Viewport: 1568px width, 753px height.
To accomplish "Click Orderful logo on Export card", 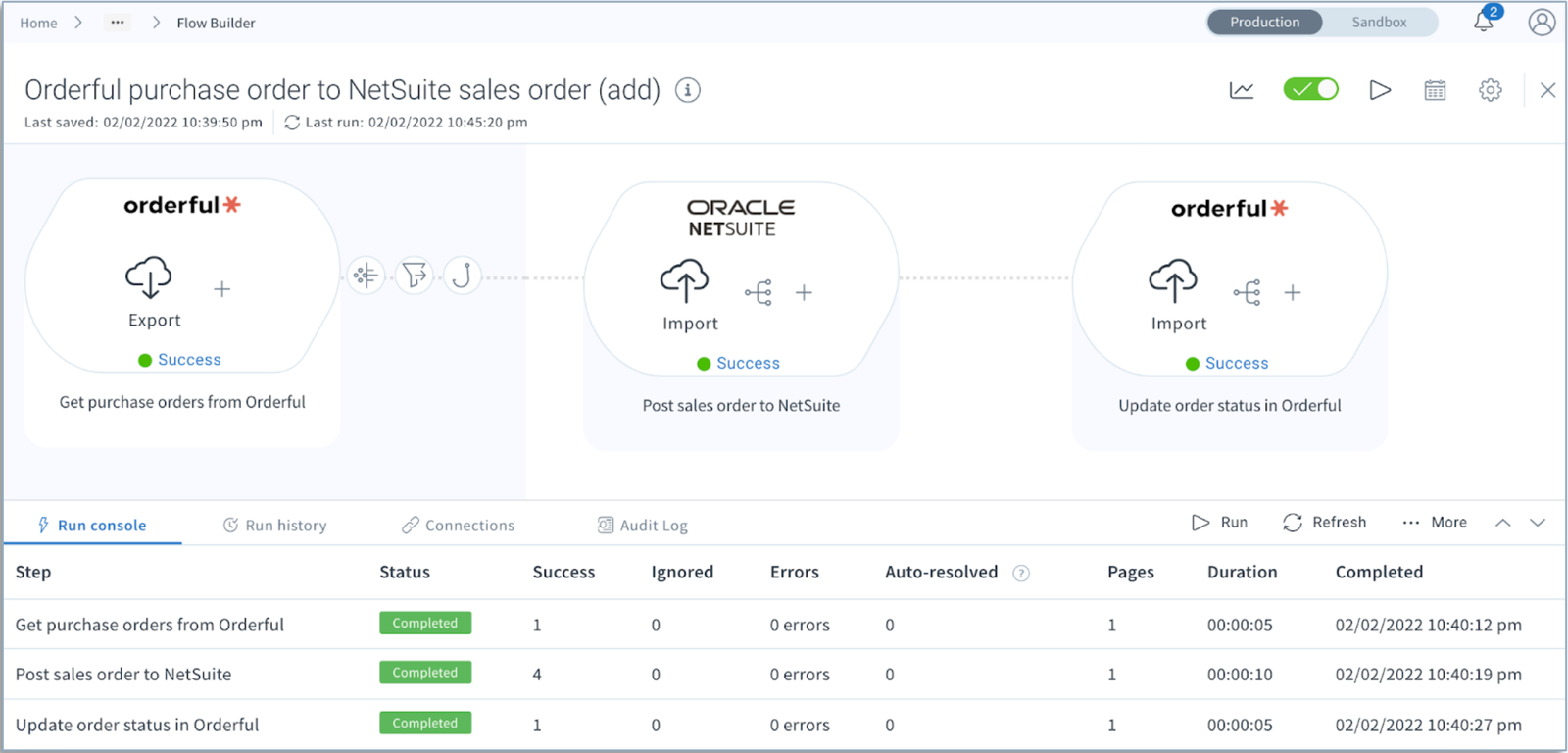I will (x=181, y=205).
